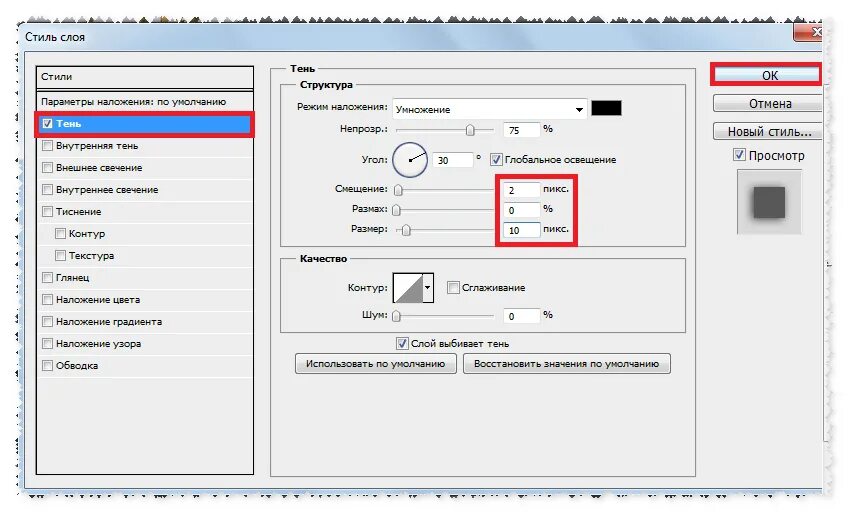Enable the Наложение узора checkbox

coord(48,343)
